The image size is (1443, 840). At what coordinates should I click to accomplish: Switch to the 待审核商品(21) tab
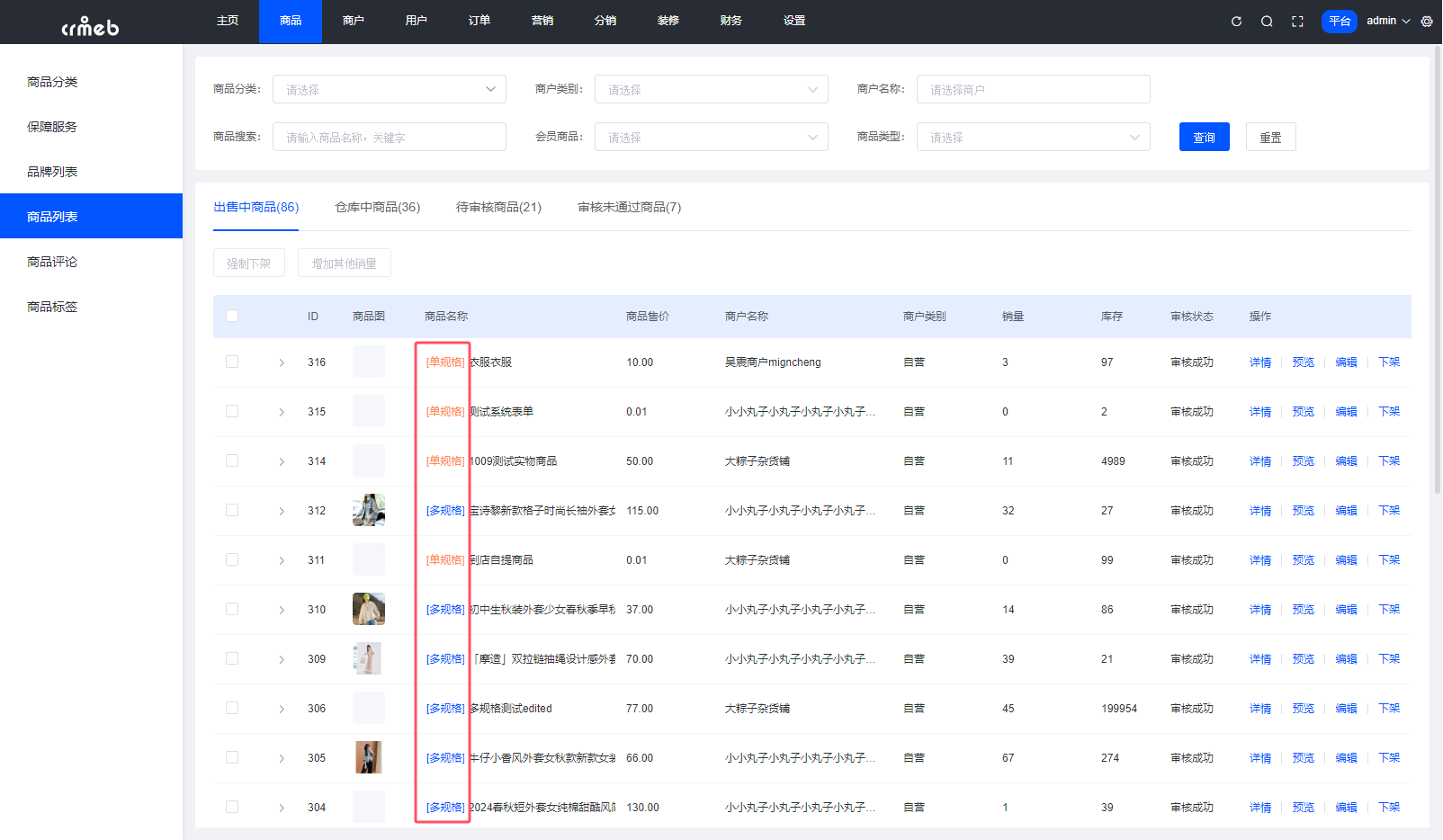pyautogui.click(x=498, y=207)
